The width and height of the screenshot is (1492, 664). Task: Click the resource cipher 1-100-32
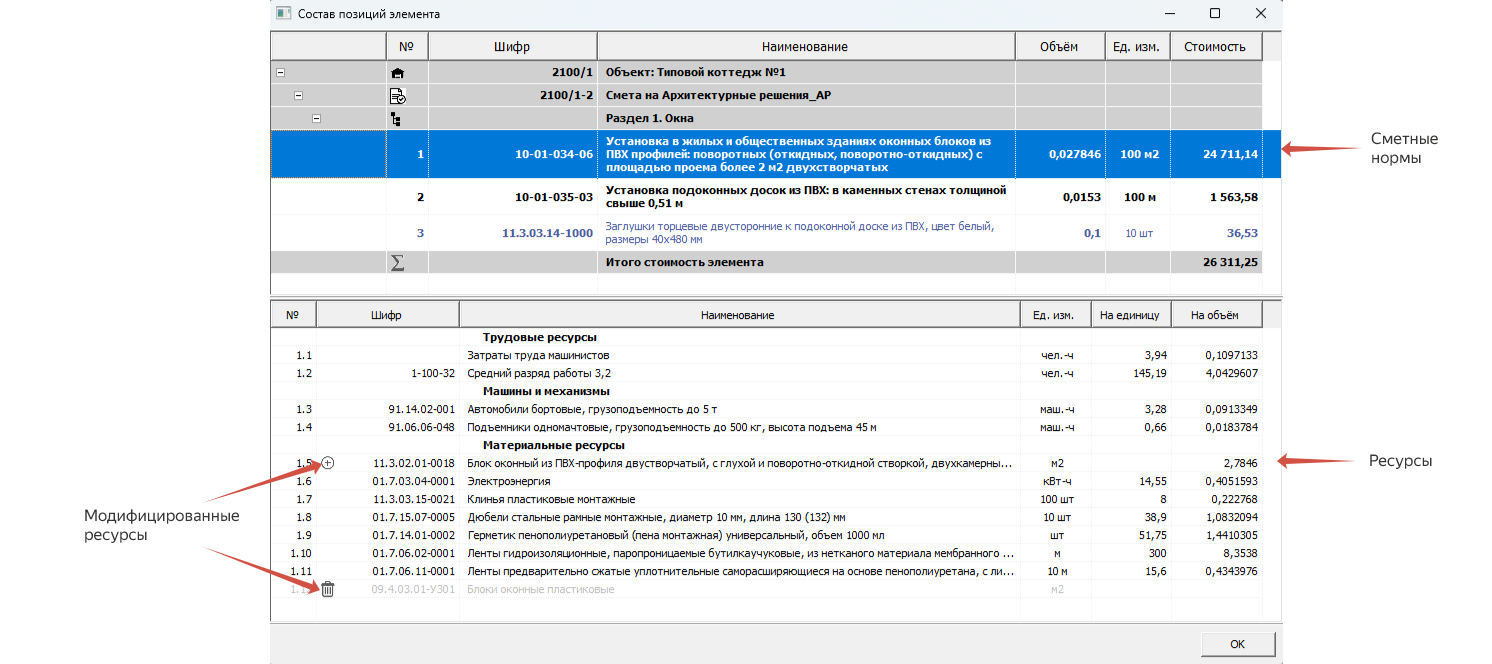pos(433,373)
